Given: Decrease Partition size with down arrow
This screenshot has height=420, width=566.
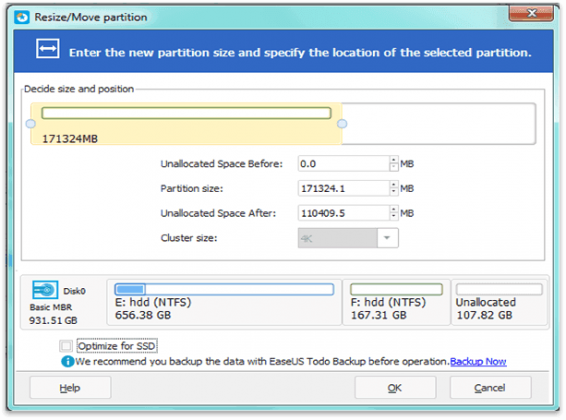Looking at the screenshot, I should 394,192.
